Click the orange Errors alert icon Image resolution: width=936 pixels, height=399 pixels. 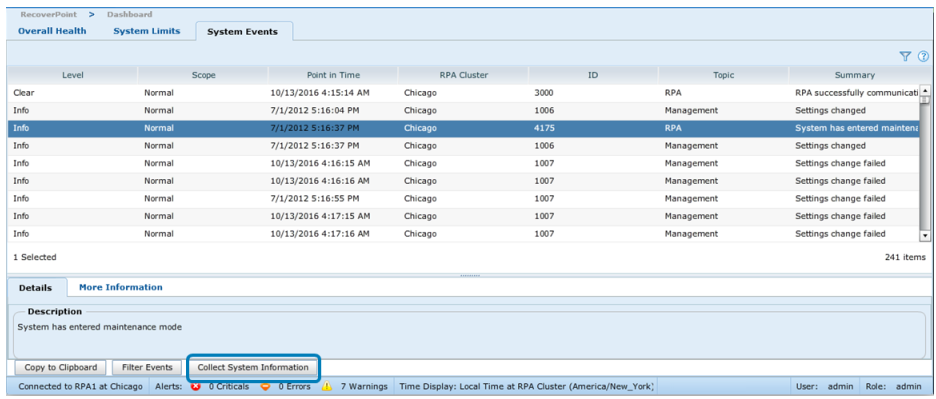pyautogui.click(x=266, y=386)
